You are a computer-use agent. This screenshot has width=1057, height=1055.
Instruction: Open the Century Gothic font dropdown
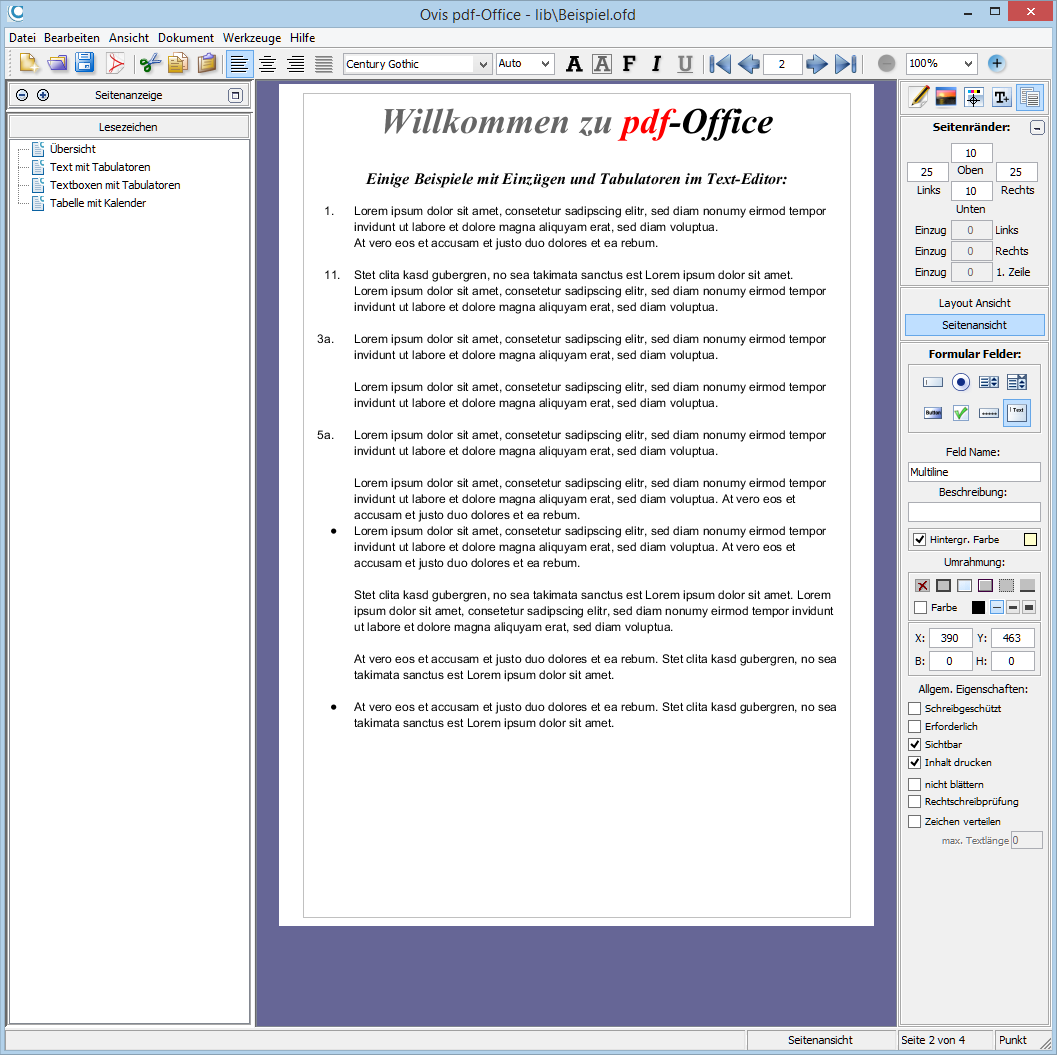point(483,64)
